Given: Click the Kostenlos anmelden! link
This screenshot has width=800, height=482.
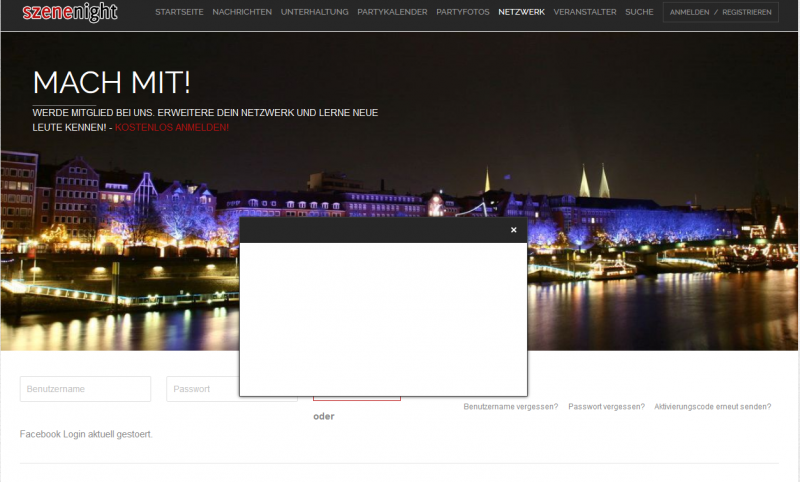Looking at the screenshot, I should click(172, 128).
